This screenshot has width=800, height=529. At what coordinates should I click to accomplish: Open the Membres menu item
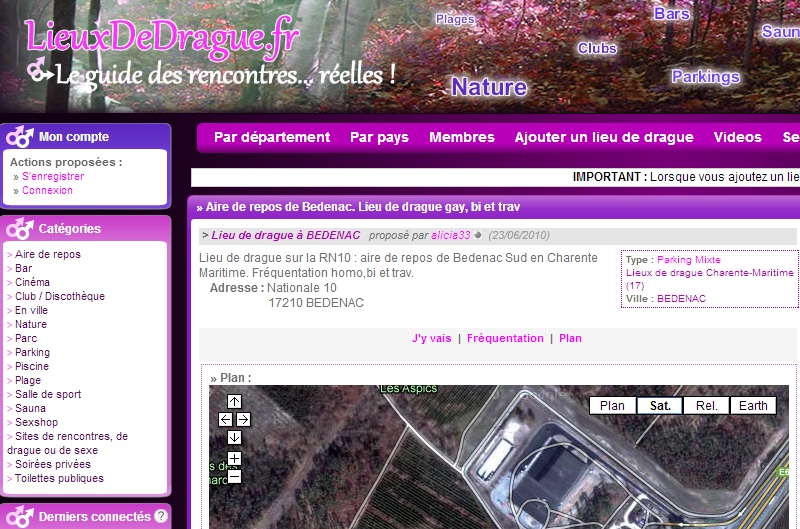pyautogui.click(x=462, y=137)
